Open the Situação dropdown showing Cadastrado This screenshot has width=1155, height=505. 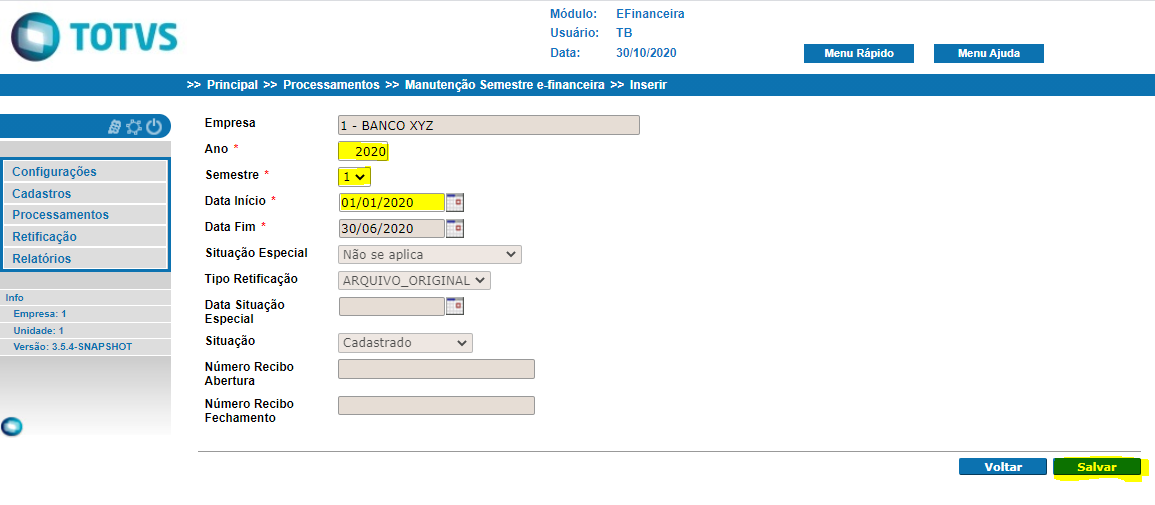coord(405,343)
